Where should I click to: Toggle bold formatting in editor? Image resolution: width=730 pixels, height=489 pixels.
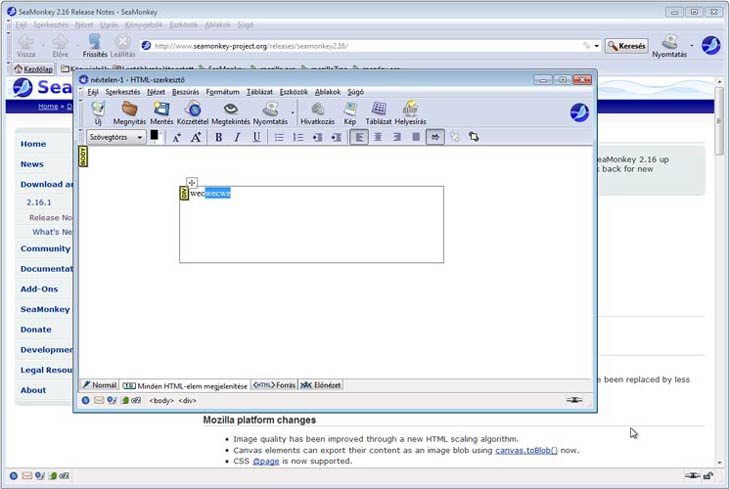pyautogui.click(x=218, y=137)
